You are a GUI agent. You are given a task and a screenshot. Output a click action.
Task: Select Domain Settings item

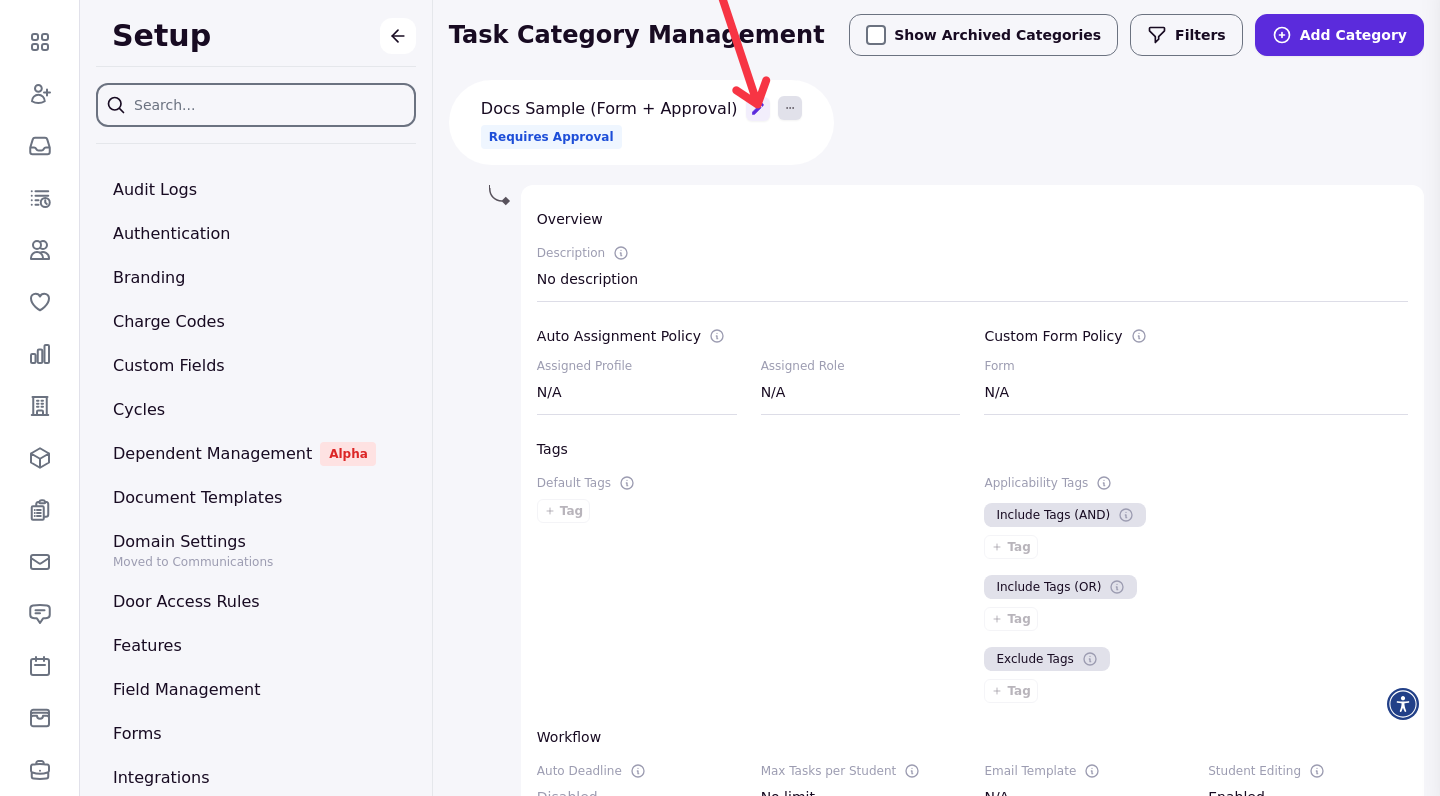pyautogui.click(x=193, y=550)
